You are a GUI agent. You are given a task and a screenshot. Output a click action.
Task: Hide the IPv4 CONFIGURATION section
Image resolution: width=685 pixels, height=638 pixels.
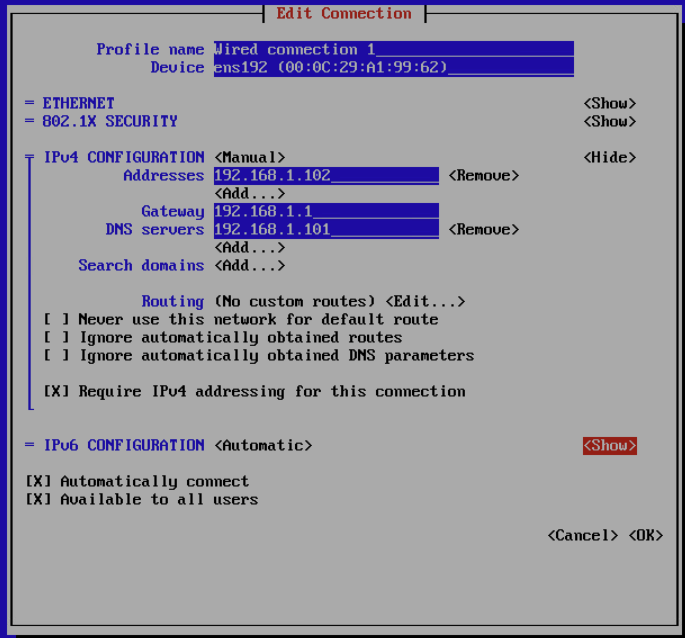coord(610,157)
